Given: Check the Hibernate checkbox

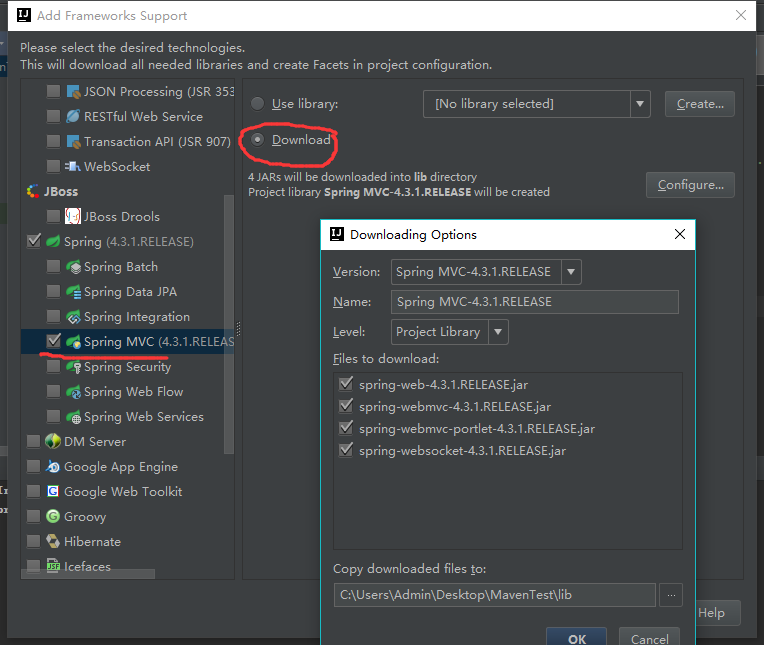Looking at the screenshot, I should (x=33, y=541).
